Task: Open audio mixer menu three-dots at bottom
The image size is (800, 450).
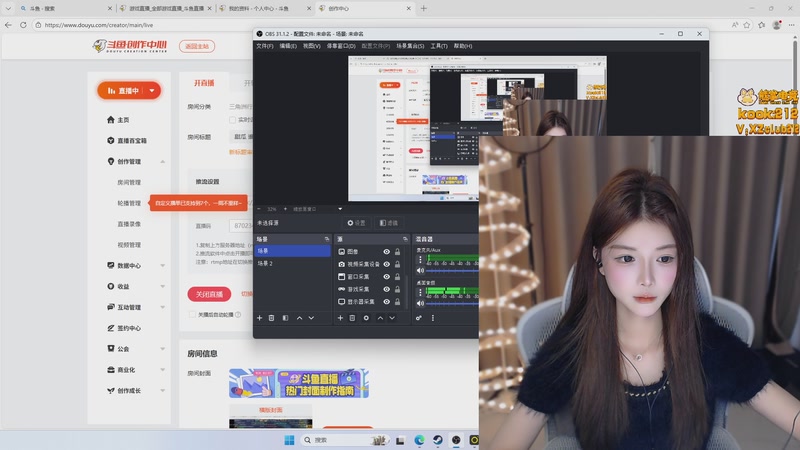Action: click(433, 318)
